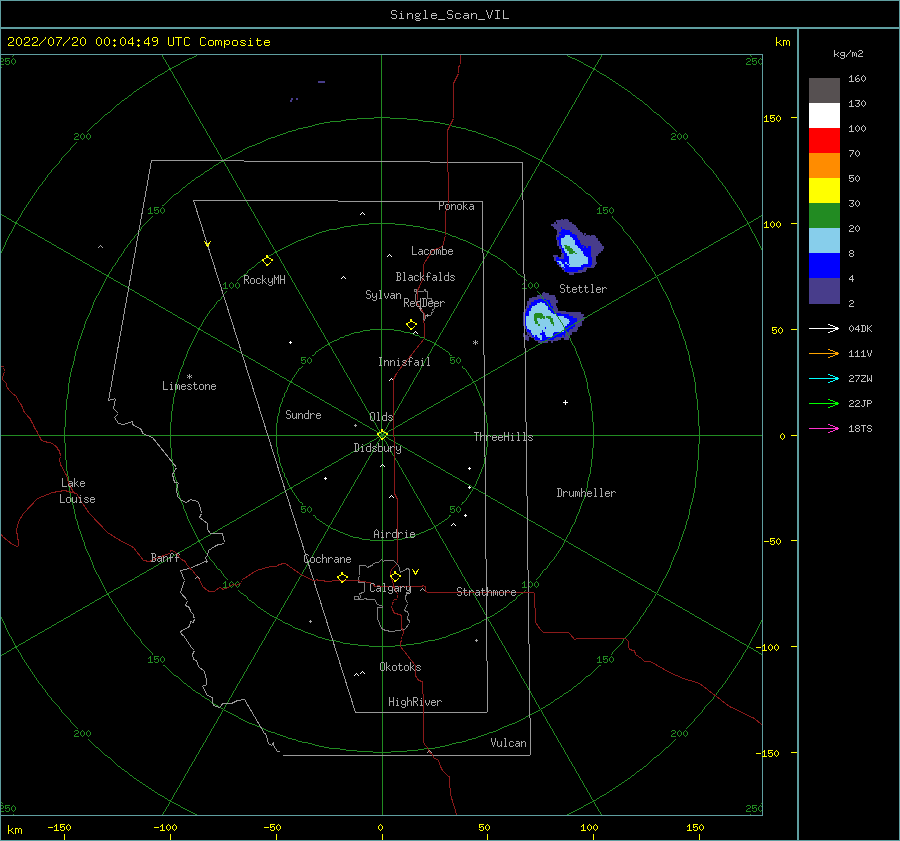Click the ThreeHills town label
Screen dimensions: 900x841
coord(503,437)
